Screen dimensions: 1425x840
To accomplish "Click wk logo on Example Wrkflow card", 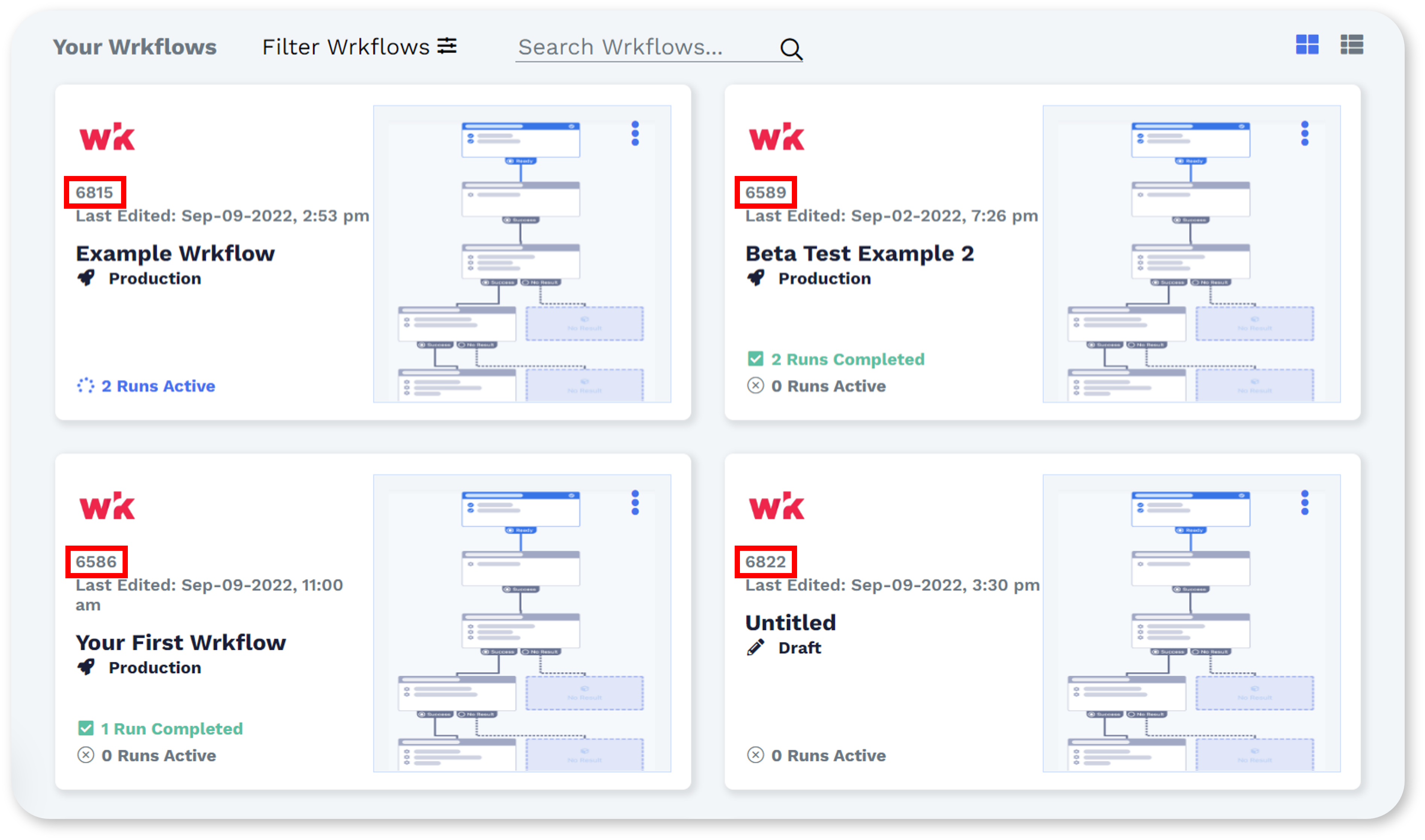I will pos(107,136).
